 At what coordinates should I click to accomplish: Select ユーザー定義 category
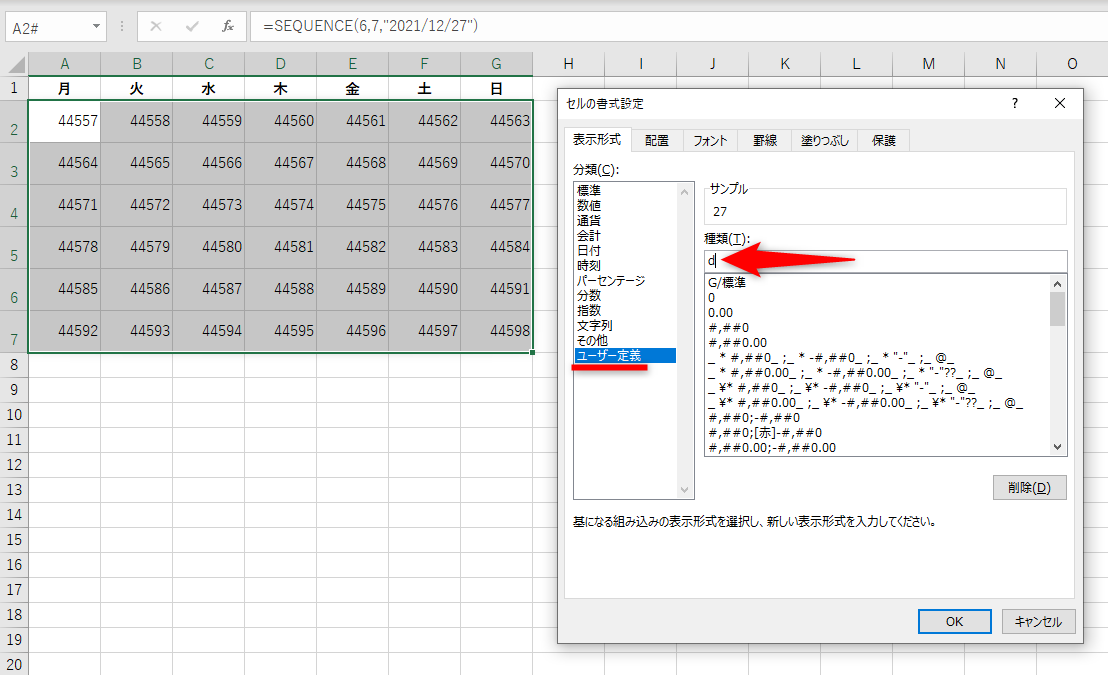click(x=625, y=356)
